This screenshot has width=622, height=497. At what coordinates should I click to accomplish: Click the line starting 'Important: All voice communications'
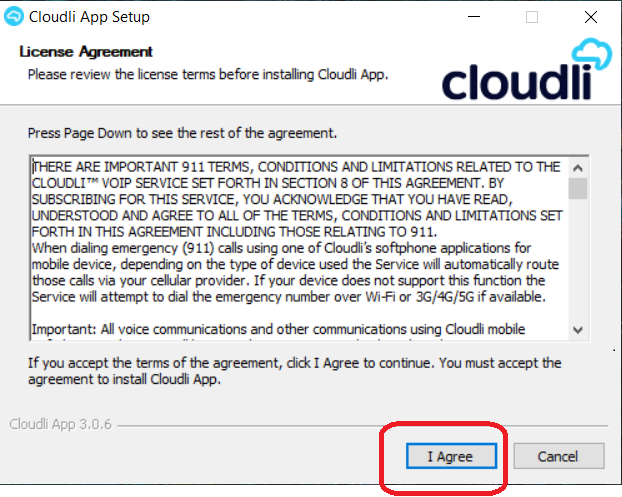coord(278,329)
